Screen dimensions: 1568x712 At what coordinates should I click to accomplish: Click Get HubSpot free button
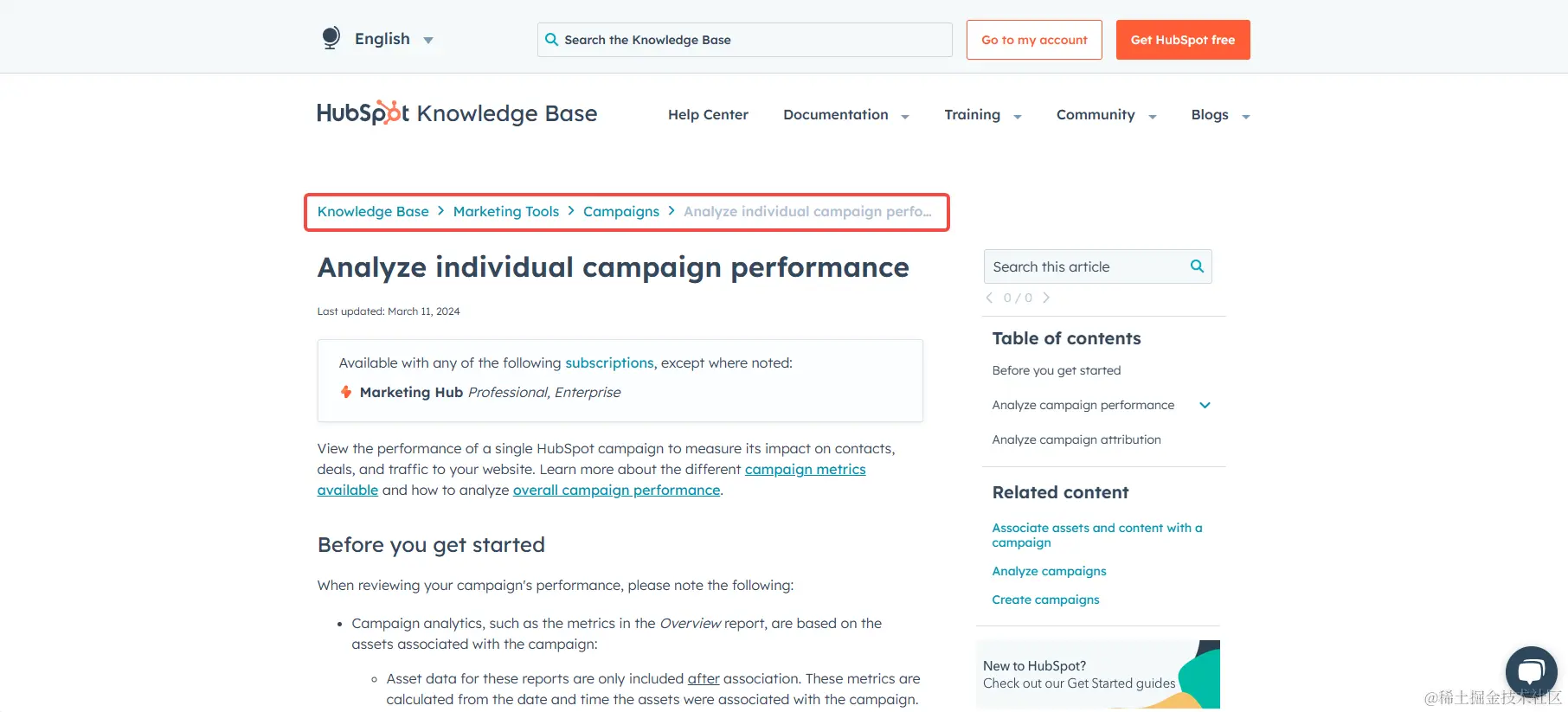(x=1183, y=40)
